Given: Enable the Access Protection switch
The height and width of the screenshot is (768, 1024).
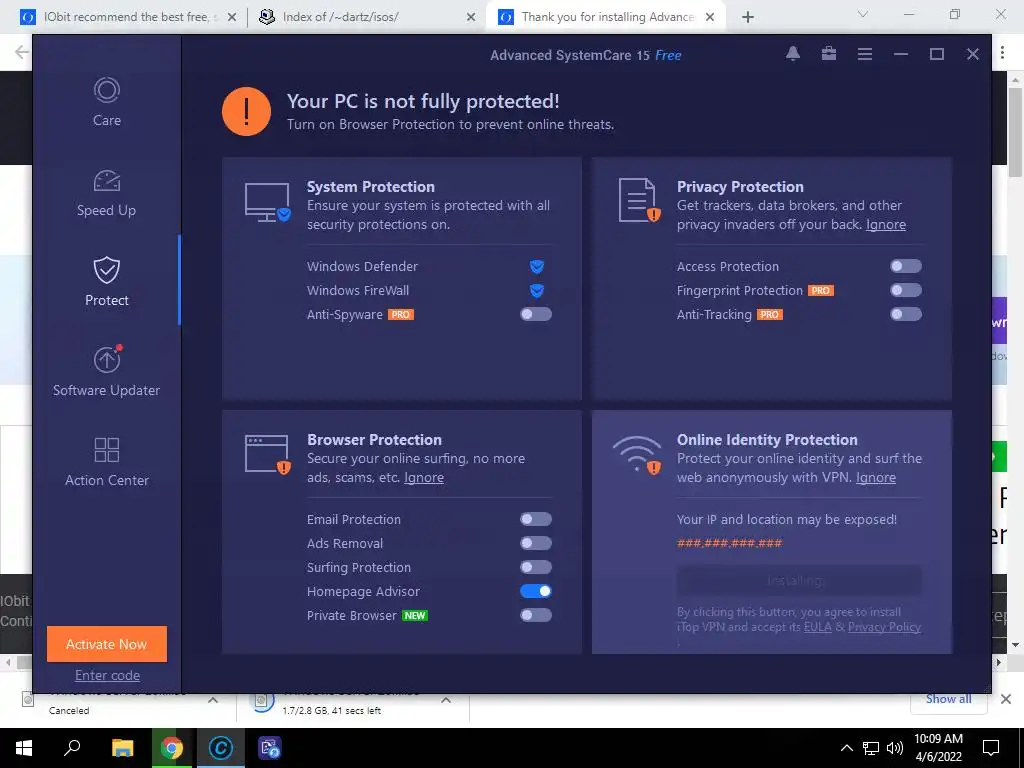Looking at the screenshot, I should coord(906,266).
